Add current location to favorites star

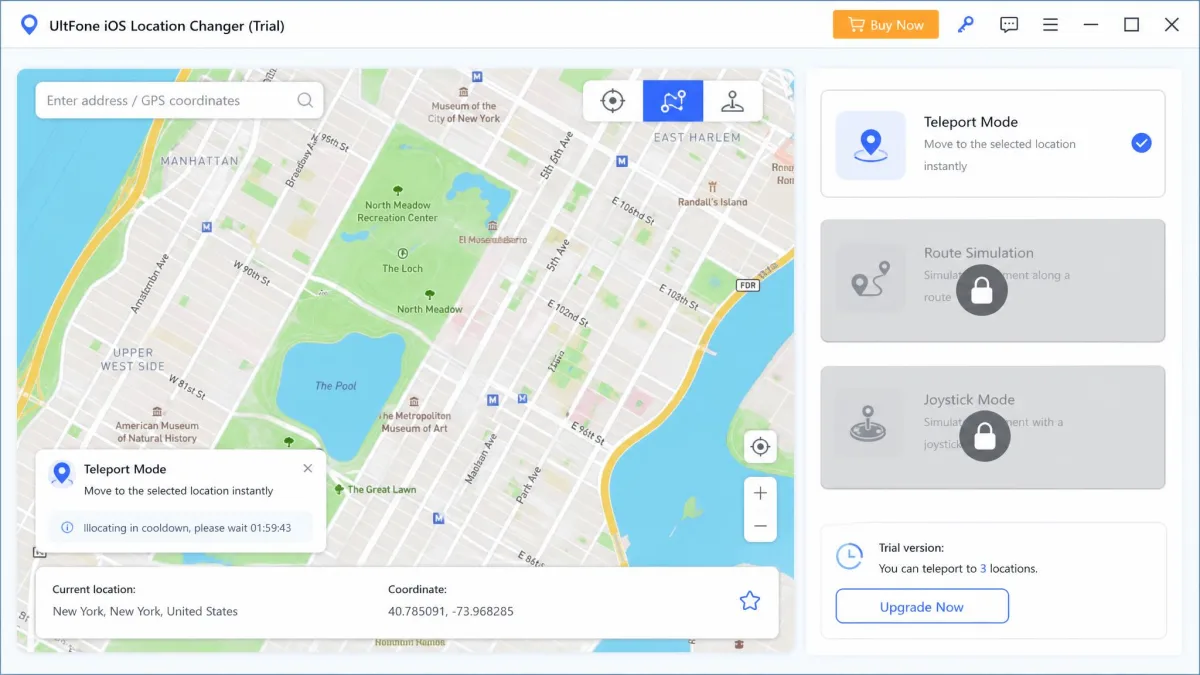(x=749, y=601)
